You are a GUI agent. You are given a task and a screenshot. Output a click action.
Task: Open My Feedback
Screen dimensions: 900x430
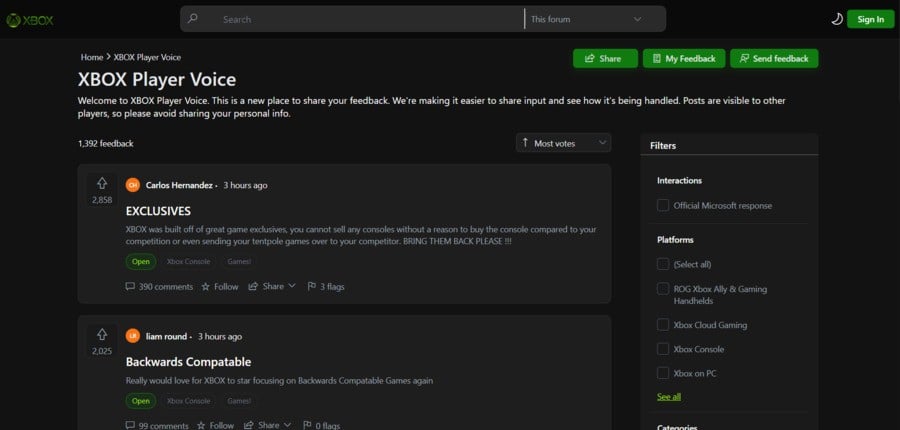point(684,59)
